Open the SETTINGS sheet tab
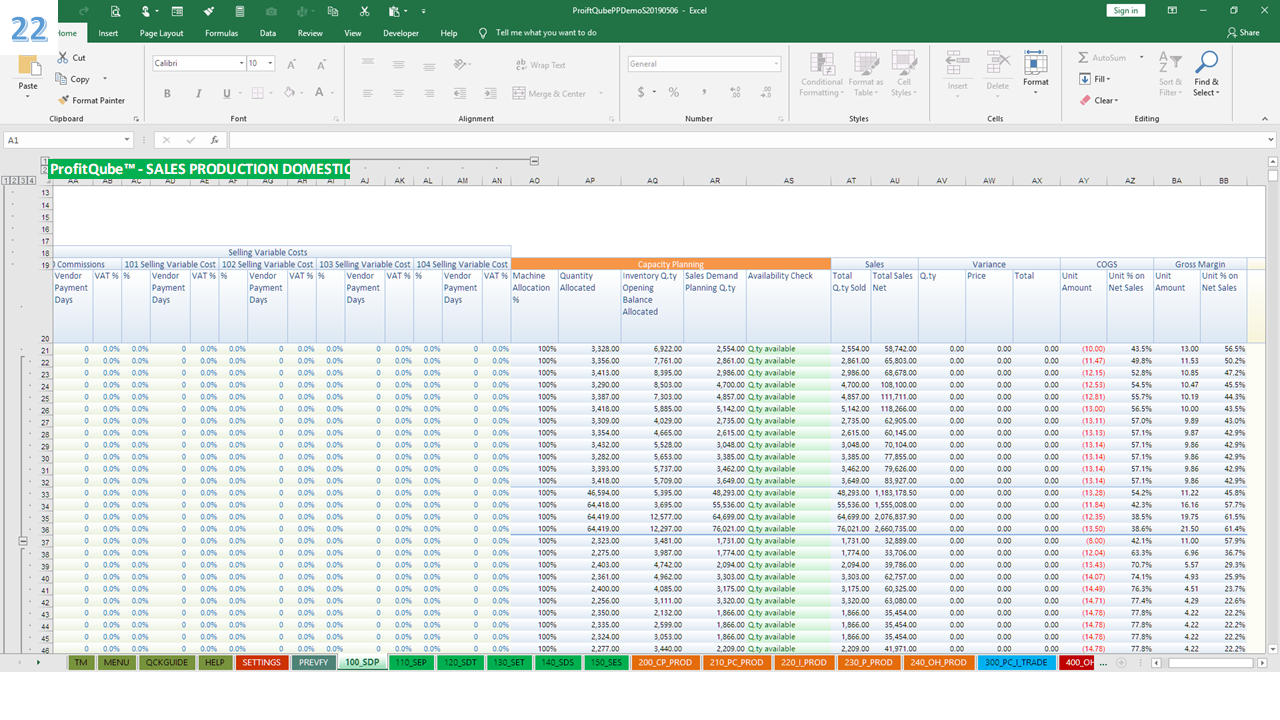Image resolution: width=1280 pixels, height=720 pixels. [x=262, y=662]
